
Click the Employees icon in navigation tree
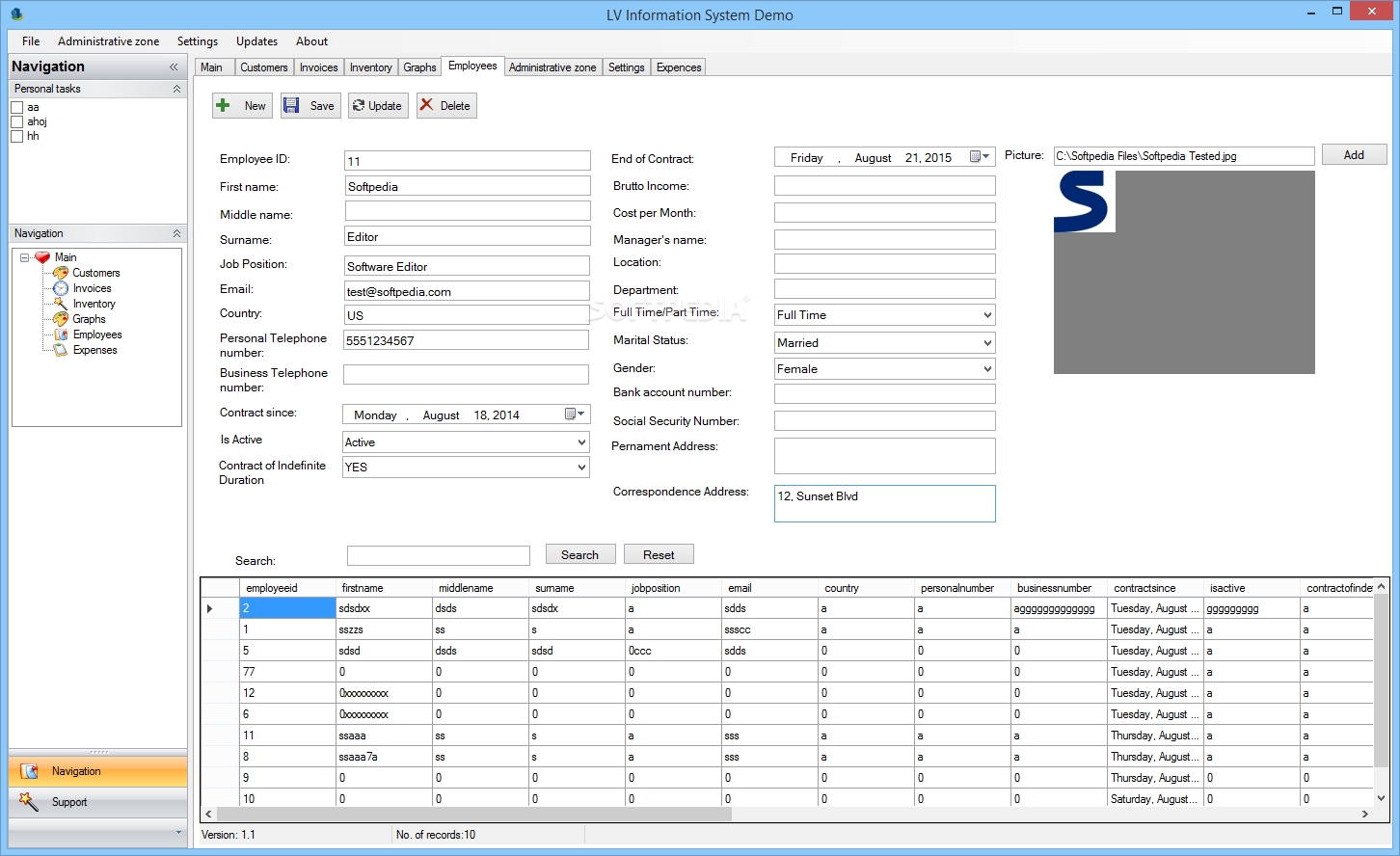pos(61,334)
